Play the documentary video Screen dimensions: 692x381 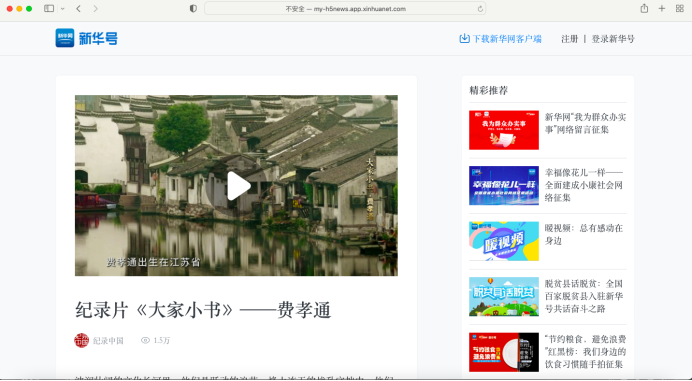[239, 185]
